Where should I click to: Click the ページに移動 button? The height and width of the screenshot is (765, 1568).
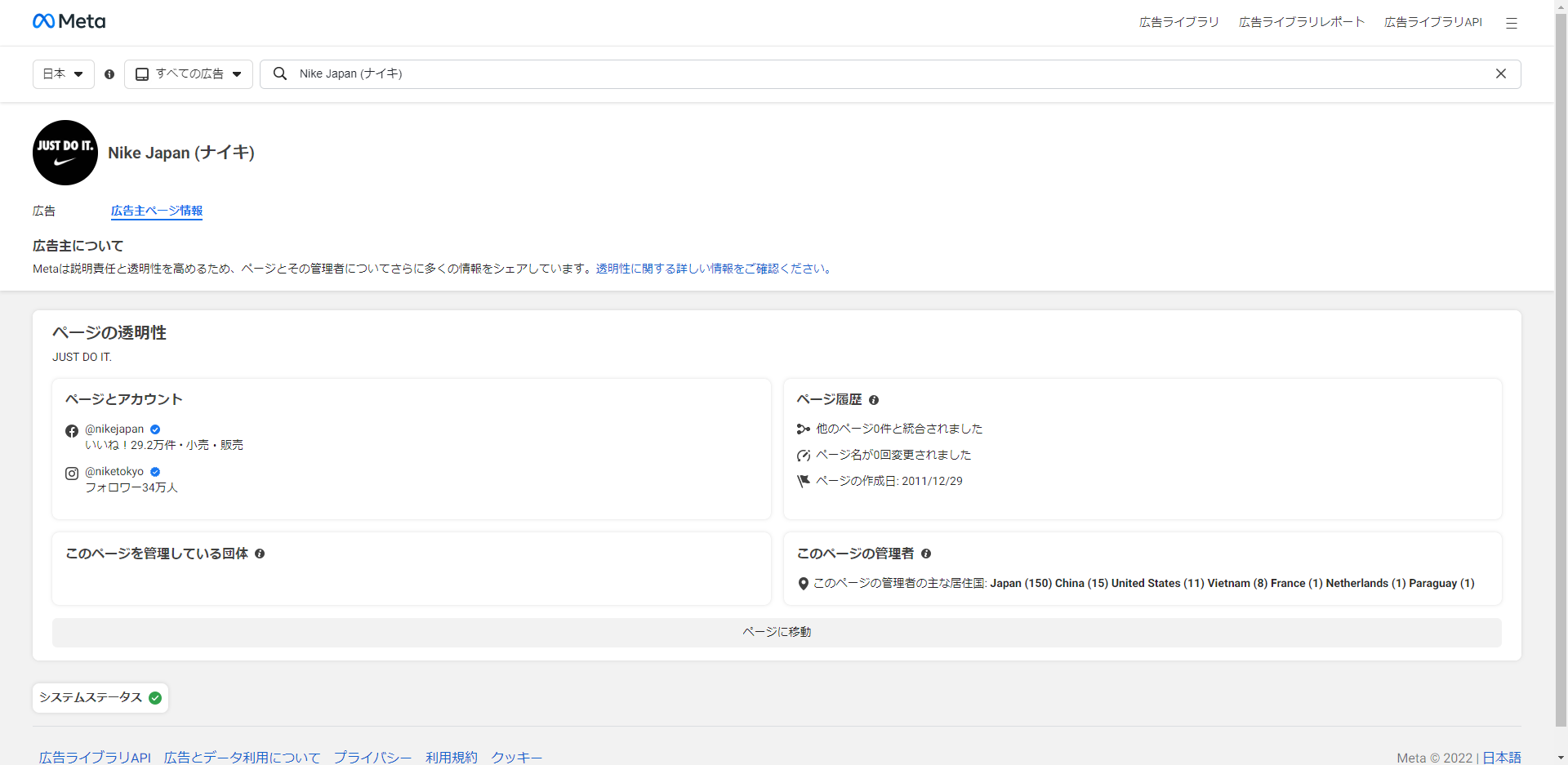776,632
